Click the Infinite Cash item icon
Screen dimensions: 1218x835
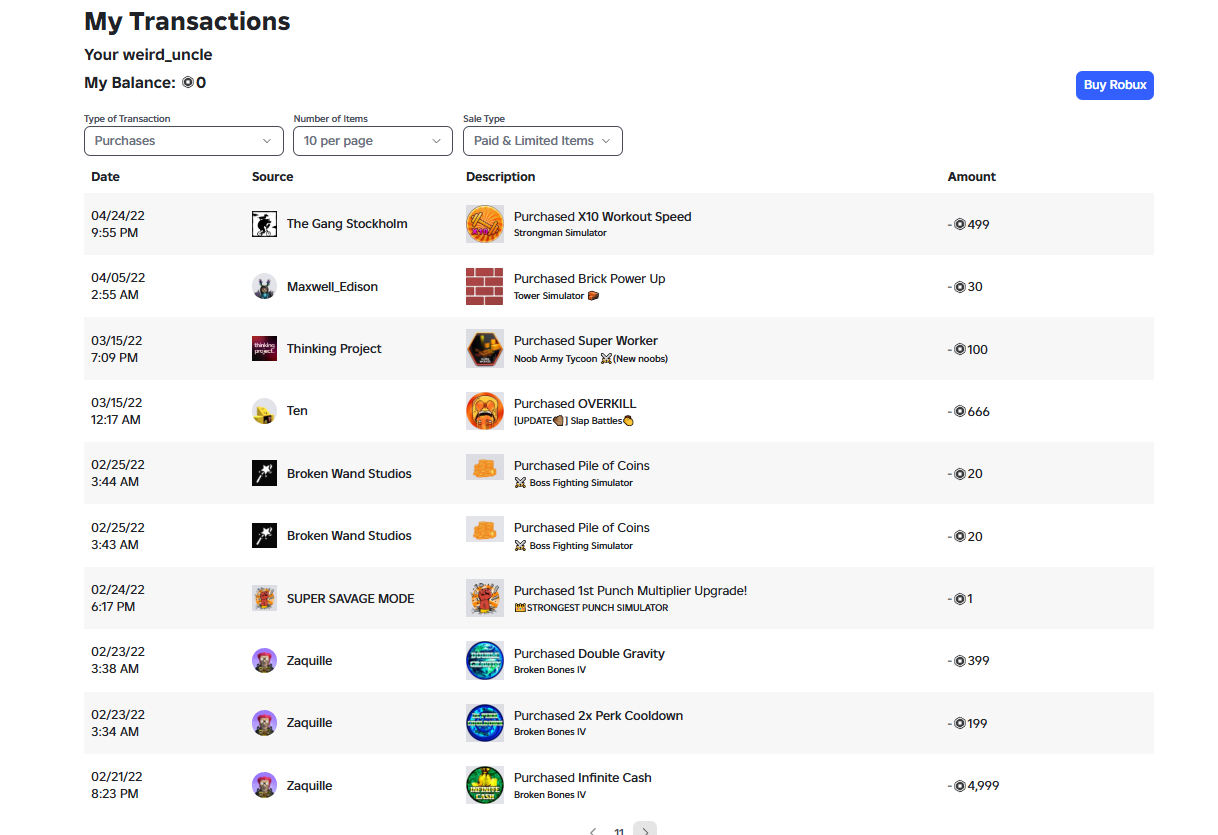485,785
